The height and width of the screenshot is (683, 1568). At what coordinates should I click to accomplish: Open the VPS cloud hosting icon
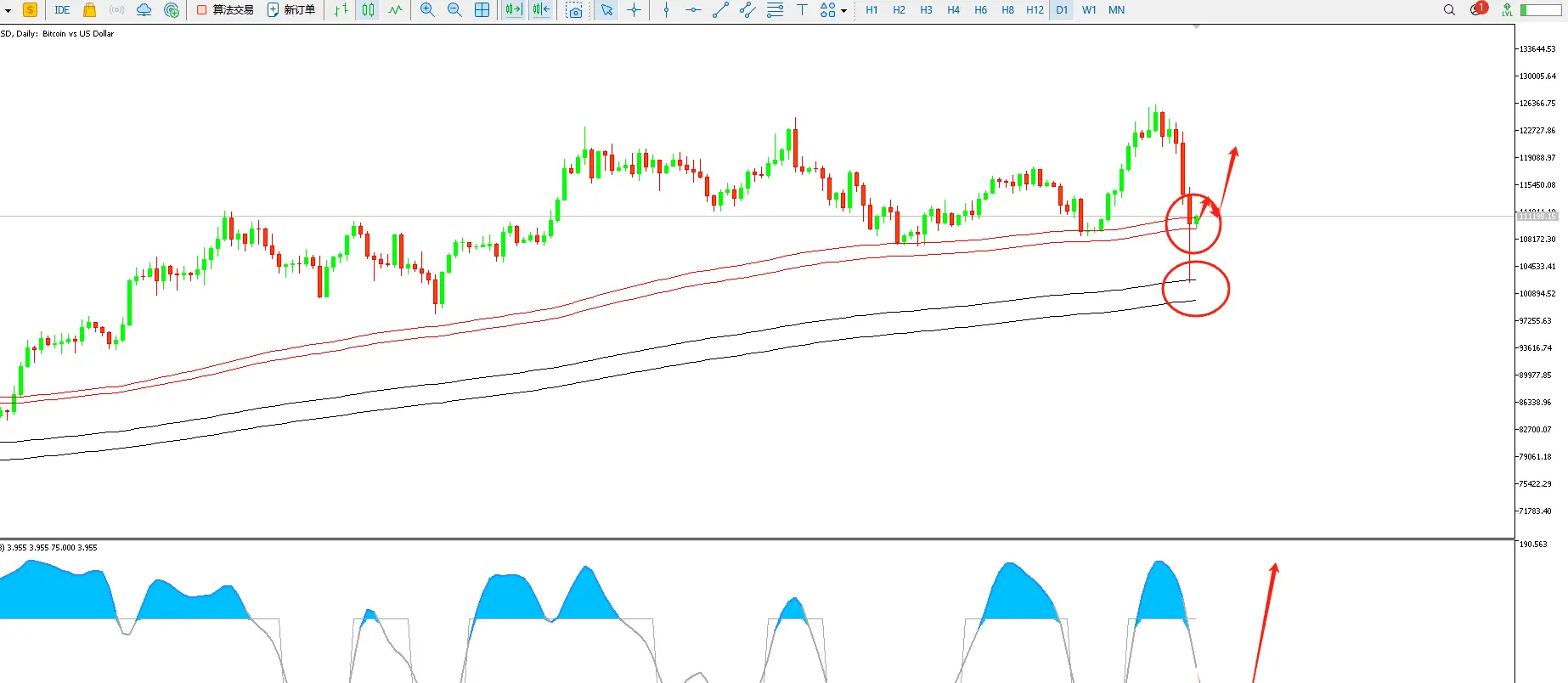point(144,10)
